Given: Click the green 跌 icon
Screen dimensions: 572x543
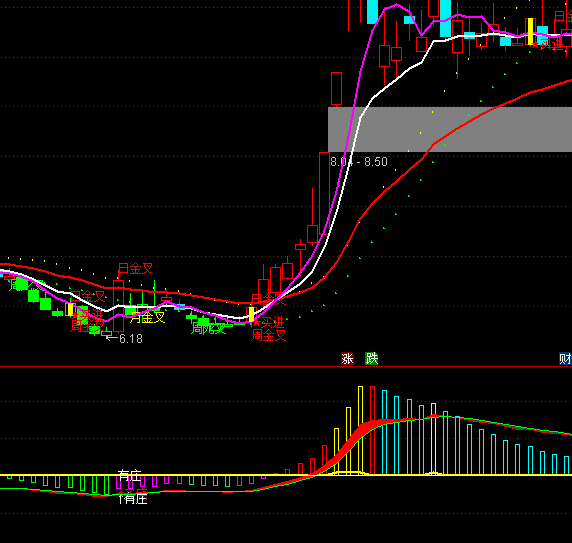Looking at the screenshot, I should (372, 358).
